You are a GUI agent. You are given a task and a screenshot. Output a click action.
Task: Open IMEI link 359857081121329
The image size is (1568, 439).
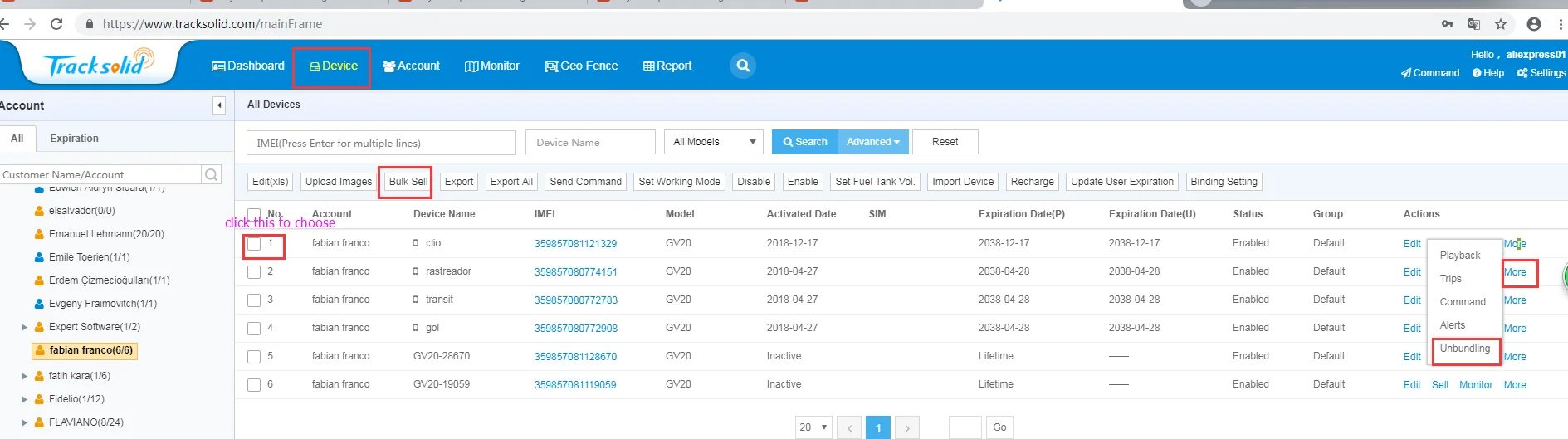click(575, 244)
